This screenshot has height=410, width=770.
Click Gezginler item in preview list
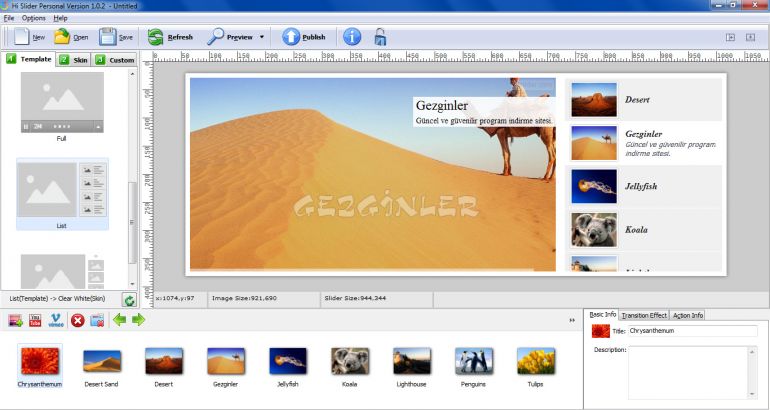pyautogui.click(x=644, y=143)
